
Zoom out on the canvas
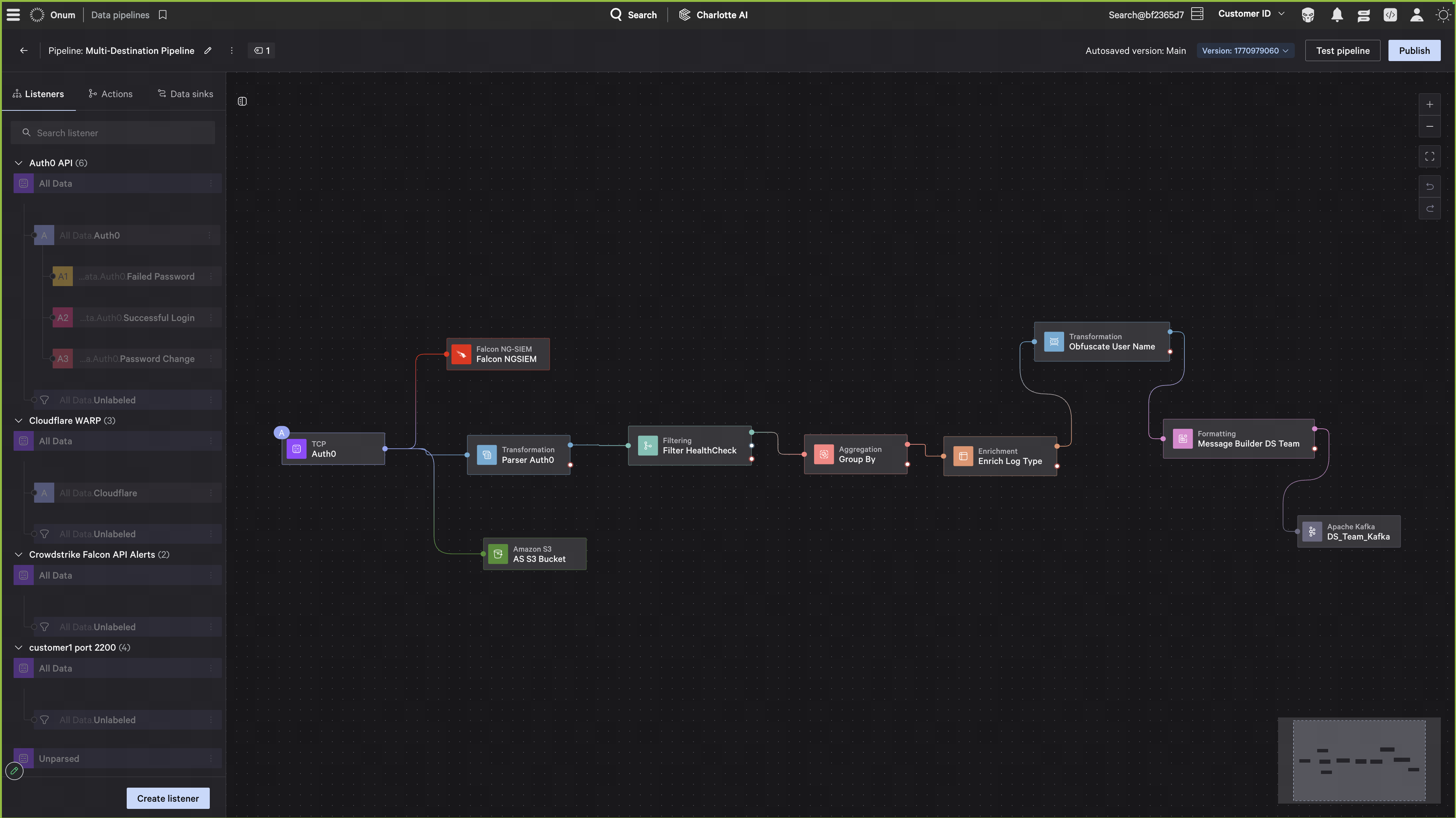[1429, 127]
